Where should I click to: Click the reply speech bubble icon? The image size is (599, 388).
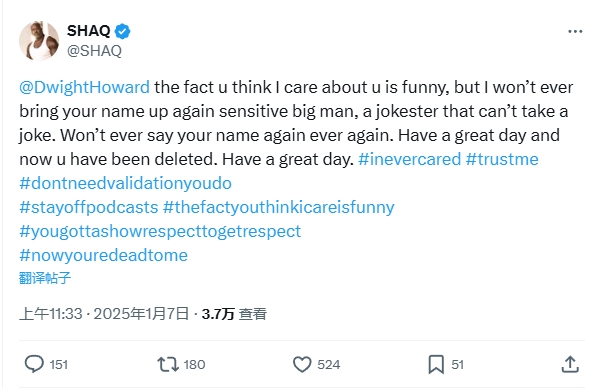(34, 364)
